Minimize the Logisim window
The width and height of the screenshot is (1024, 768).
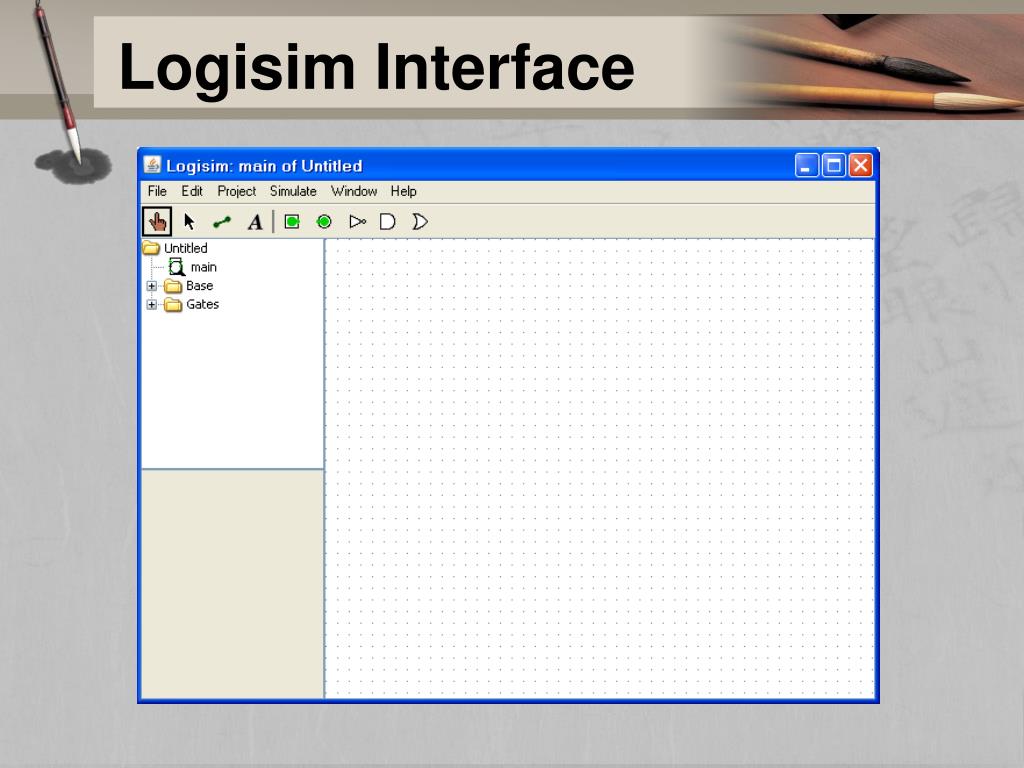coord(807,165)
